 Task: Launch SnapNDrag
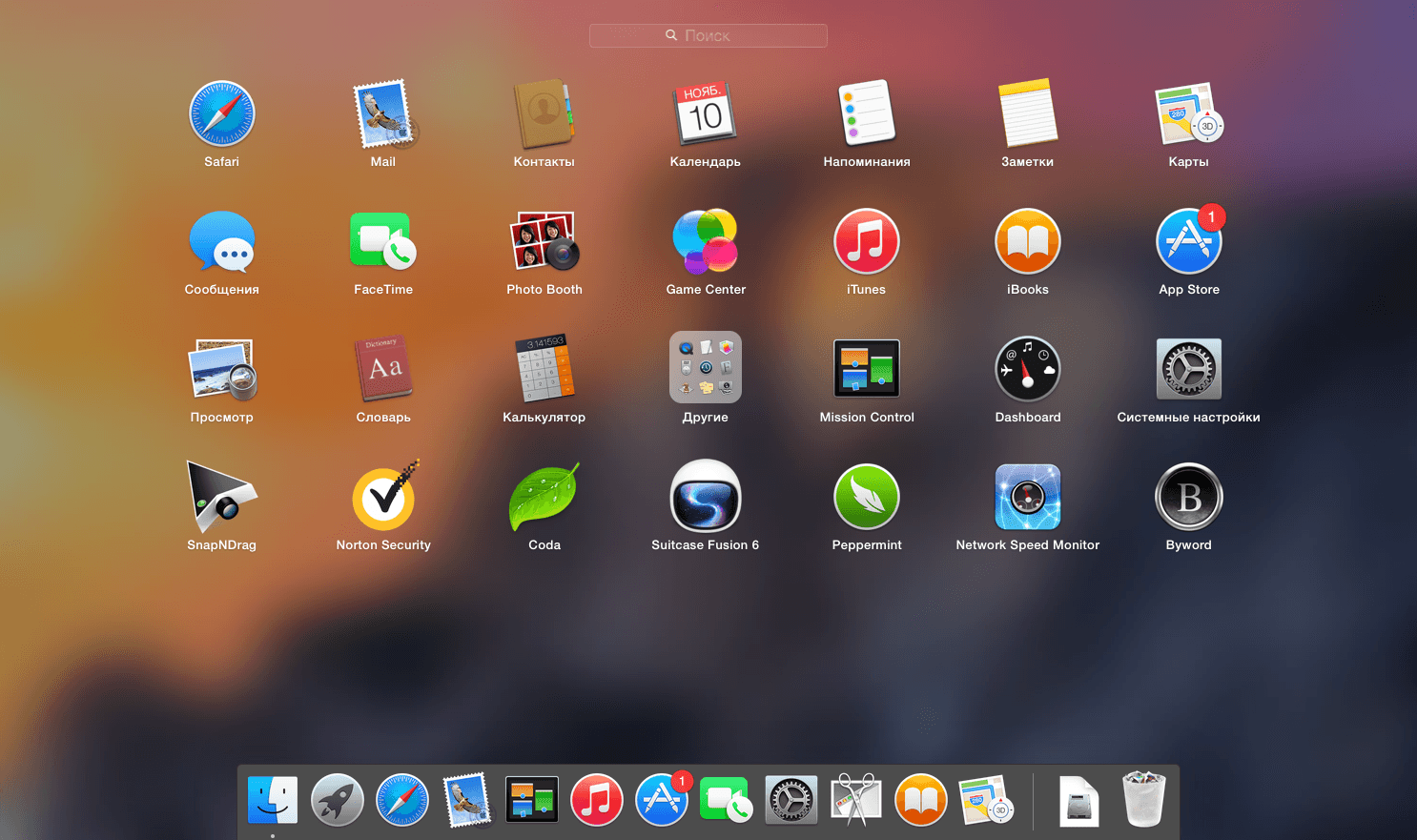pos(221,497)
